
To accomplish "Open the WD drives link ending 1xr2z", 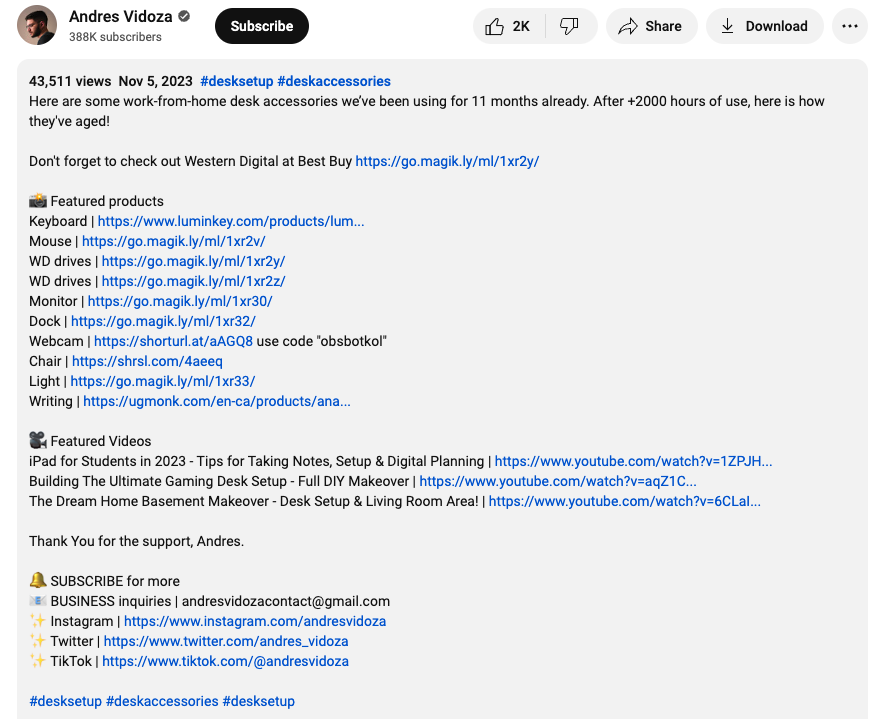I will pos(193,281).
